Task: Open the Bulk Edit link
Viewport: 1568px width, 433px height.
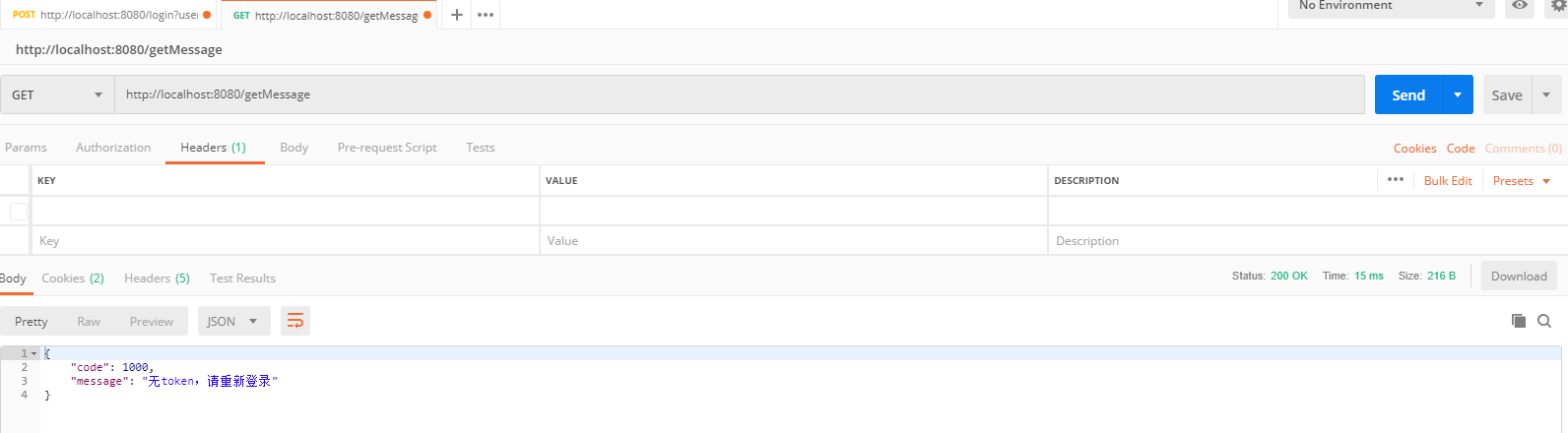Action: [x=1448, y=181]
